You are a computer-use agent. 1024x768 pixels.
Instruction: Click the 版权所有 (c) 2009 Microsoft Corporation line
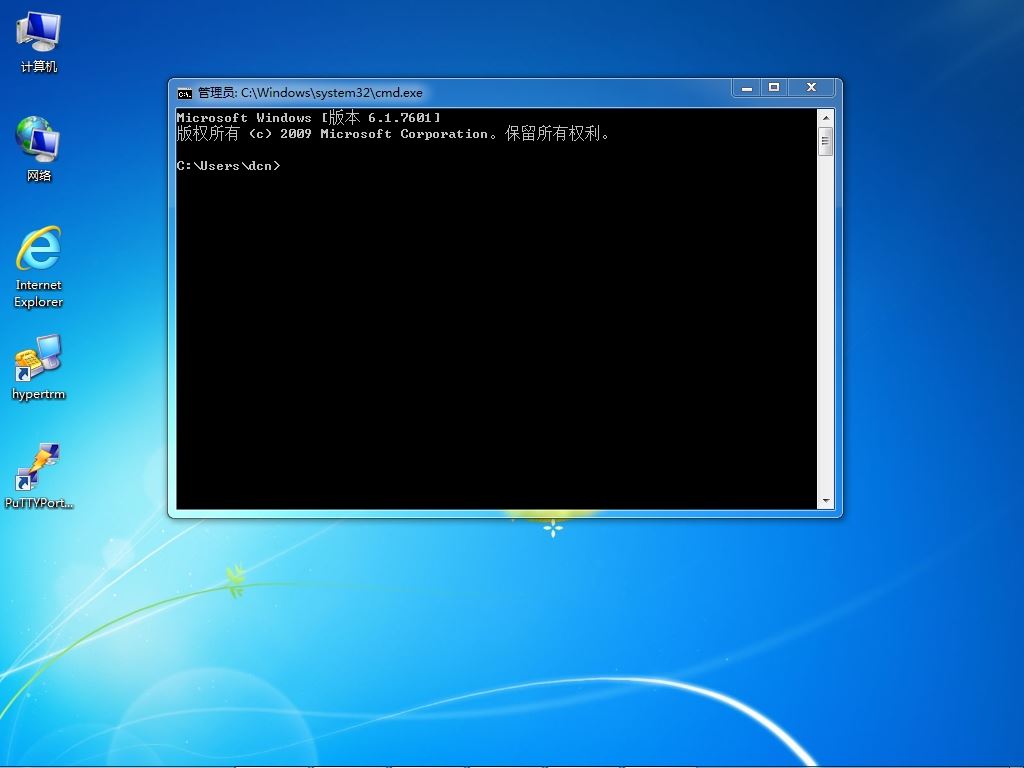click(393, 134)
